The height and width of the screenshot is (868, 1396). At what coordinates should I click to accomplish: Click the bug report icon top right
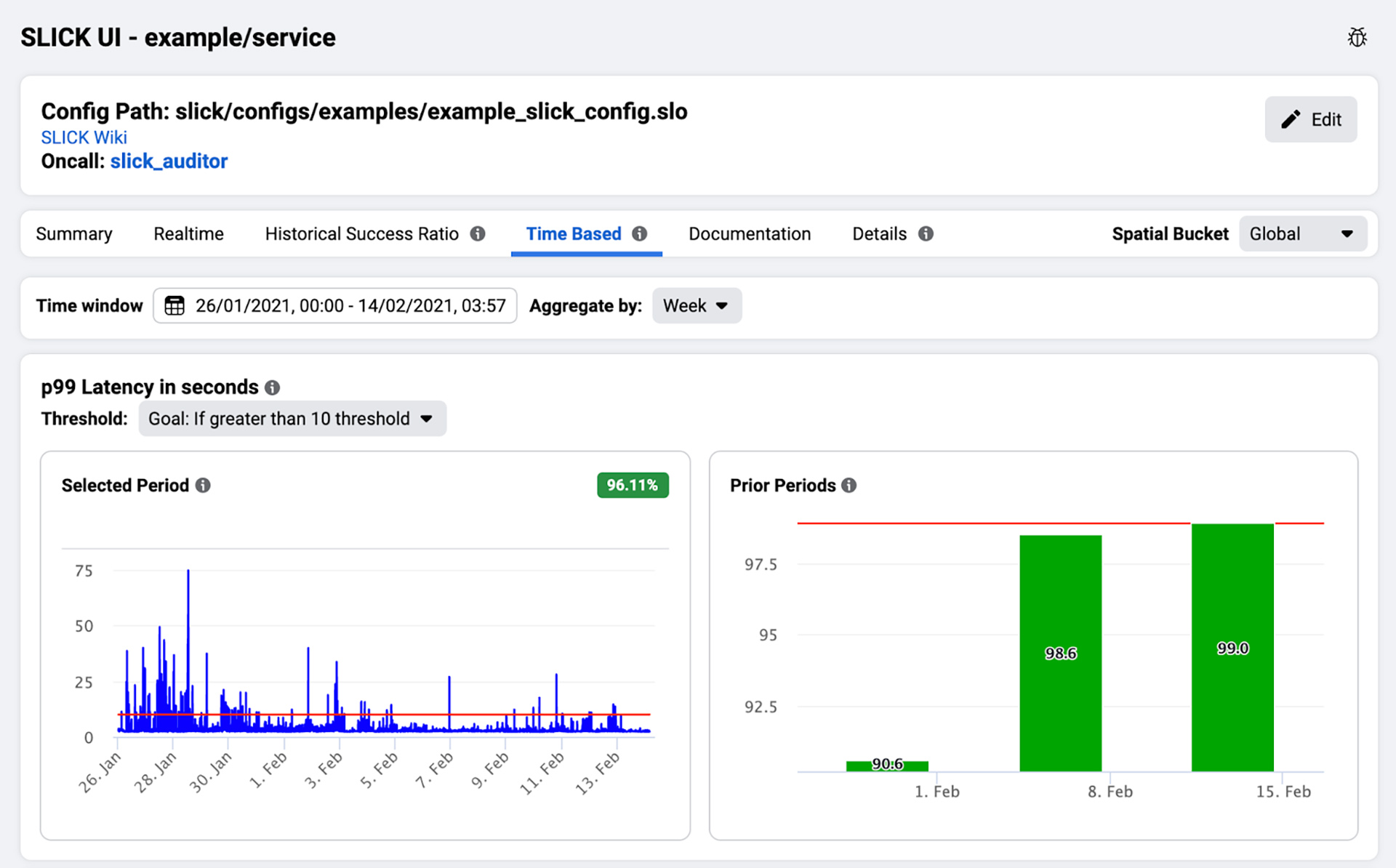click(1357, 36)
